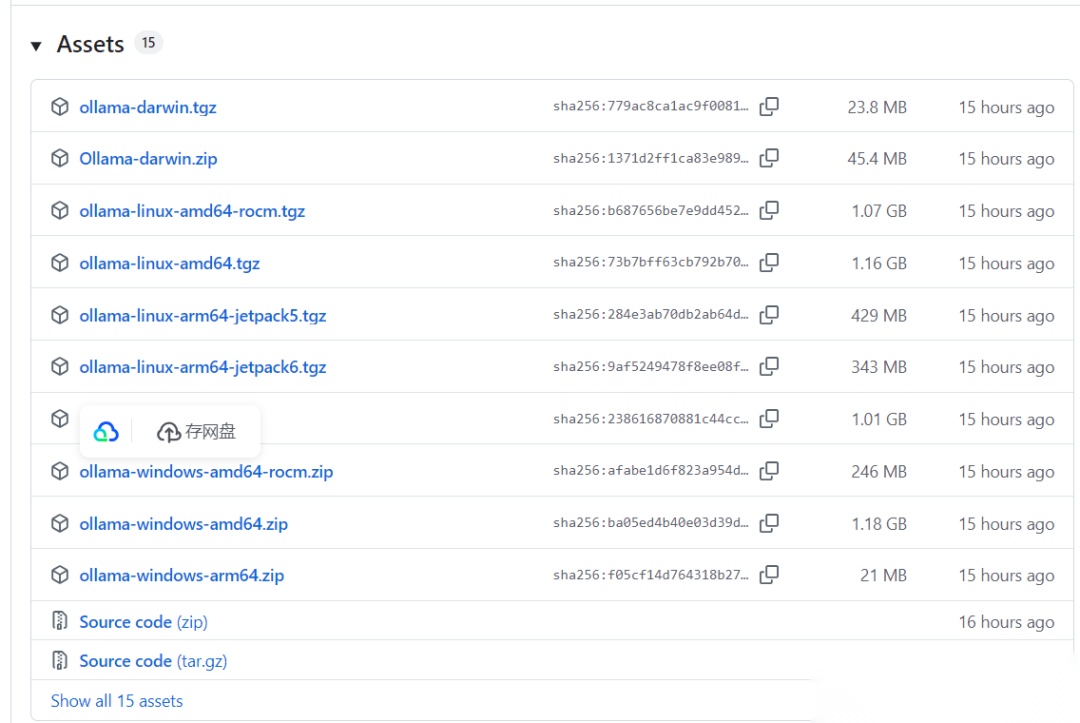Click package icon beside ollama-darwin.tgz

coord(60,107)
